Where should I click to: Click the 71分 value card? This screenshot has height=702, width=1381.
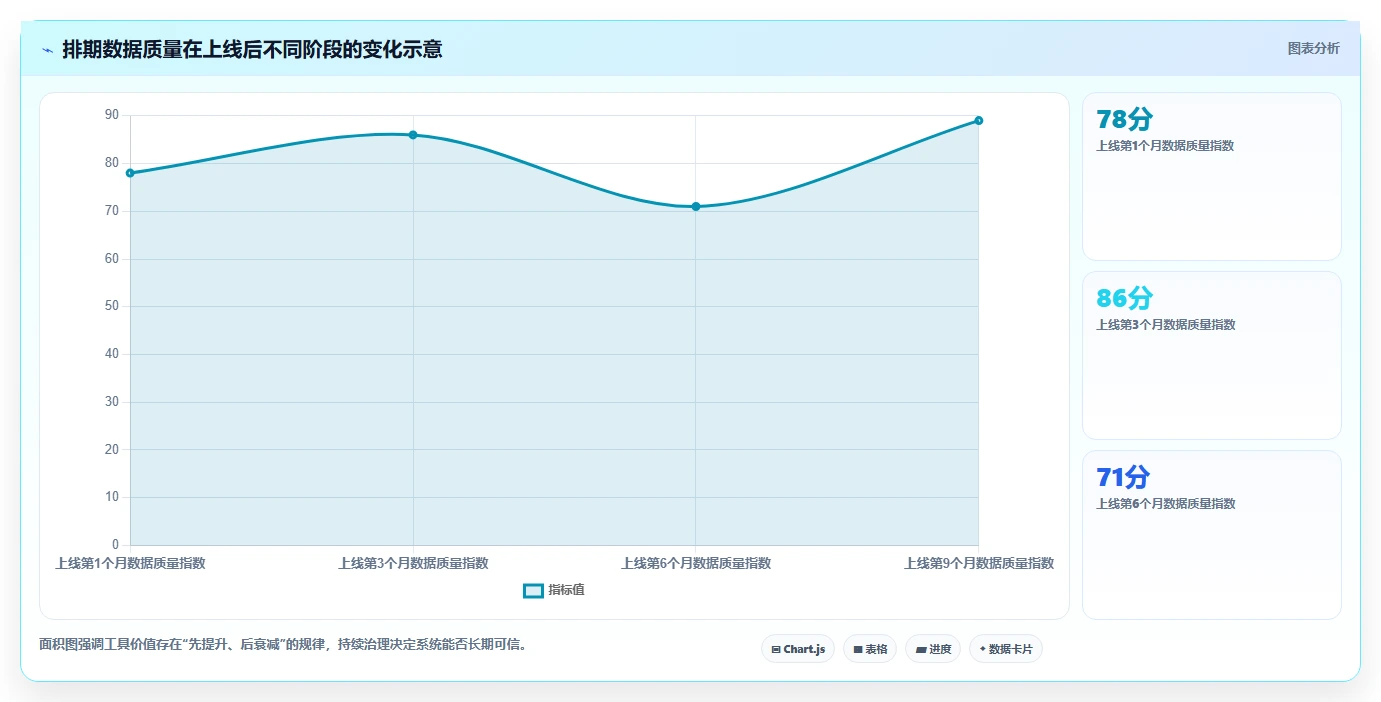[1211, 535]
